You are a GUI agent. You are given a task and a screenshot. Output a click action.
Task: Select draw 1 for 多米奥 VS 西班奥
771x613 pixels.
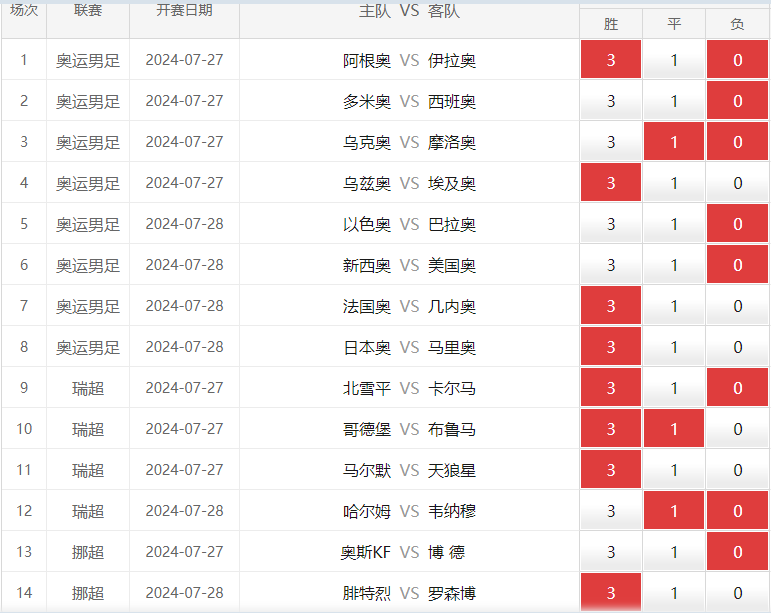674,101
